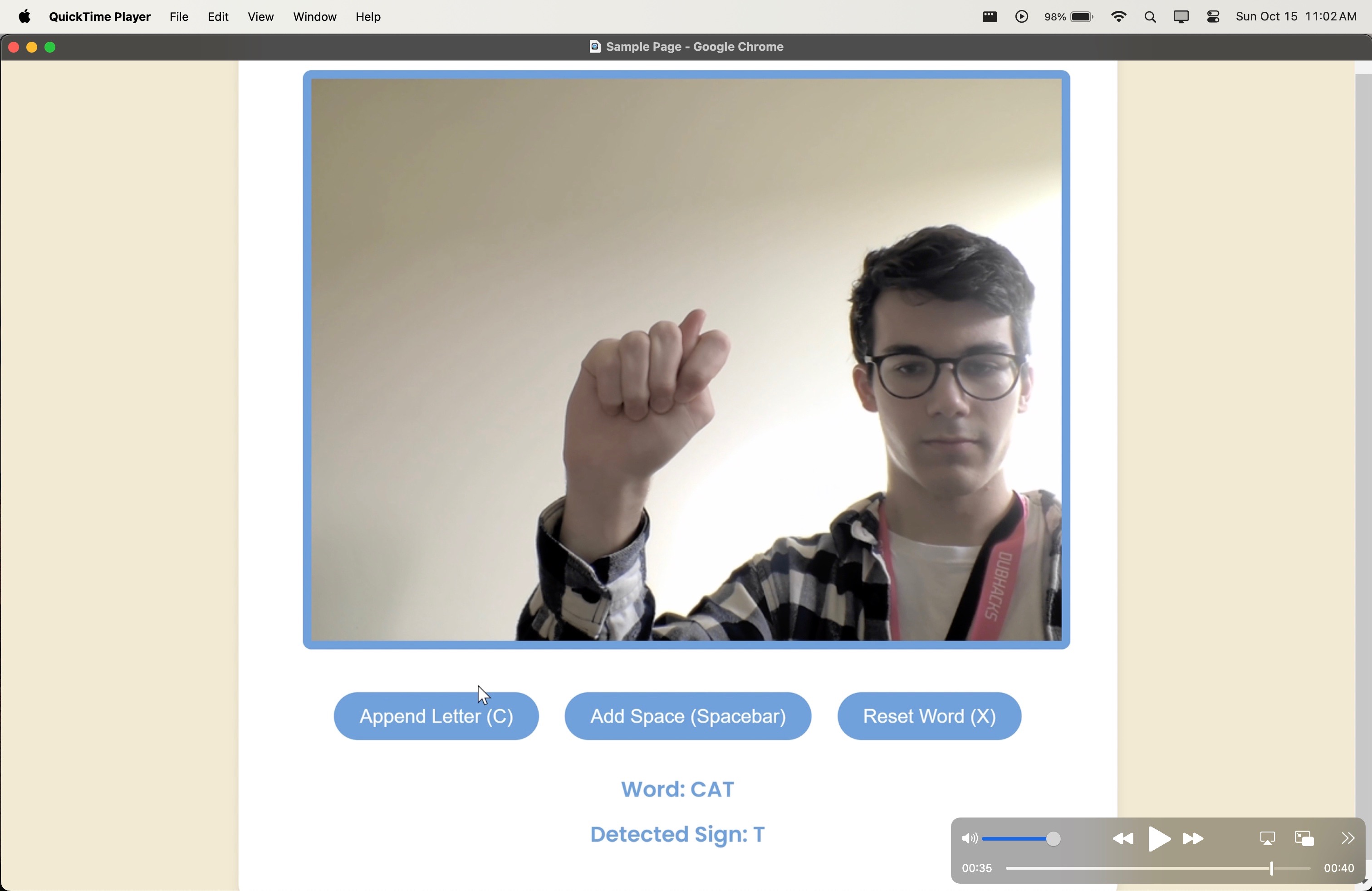Open the Window menu
Image resolution: width=1372 pixels, height=891 pixels.
click(315, 17)
